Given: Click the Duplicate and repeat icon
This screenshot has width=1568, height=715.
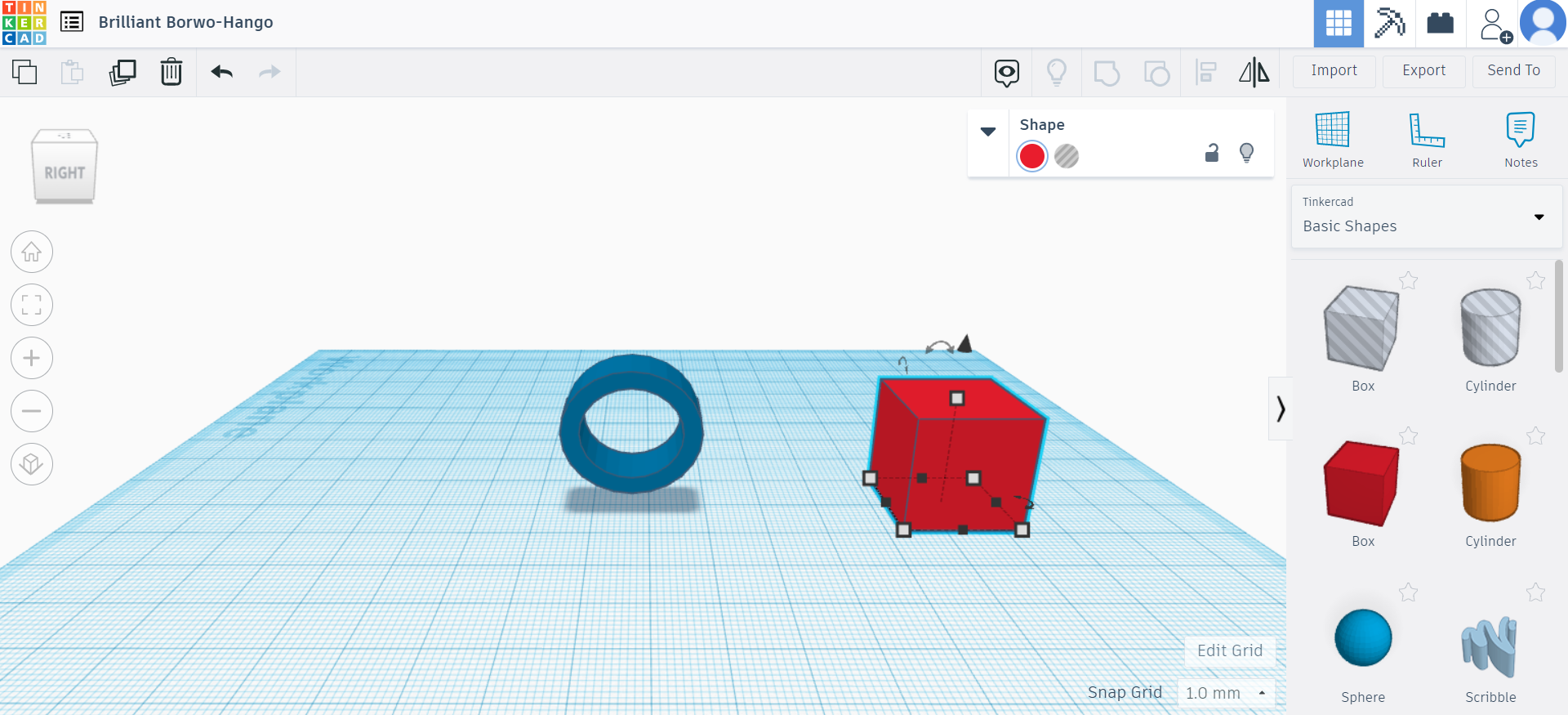Looking at the screenshot, I should pyautogui.click(x=122, y=72).
